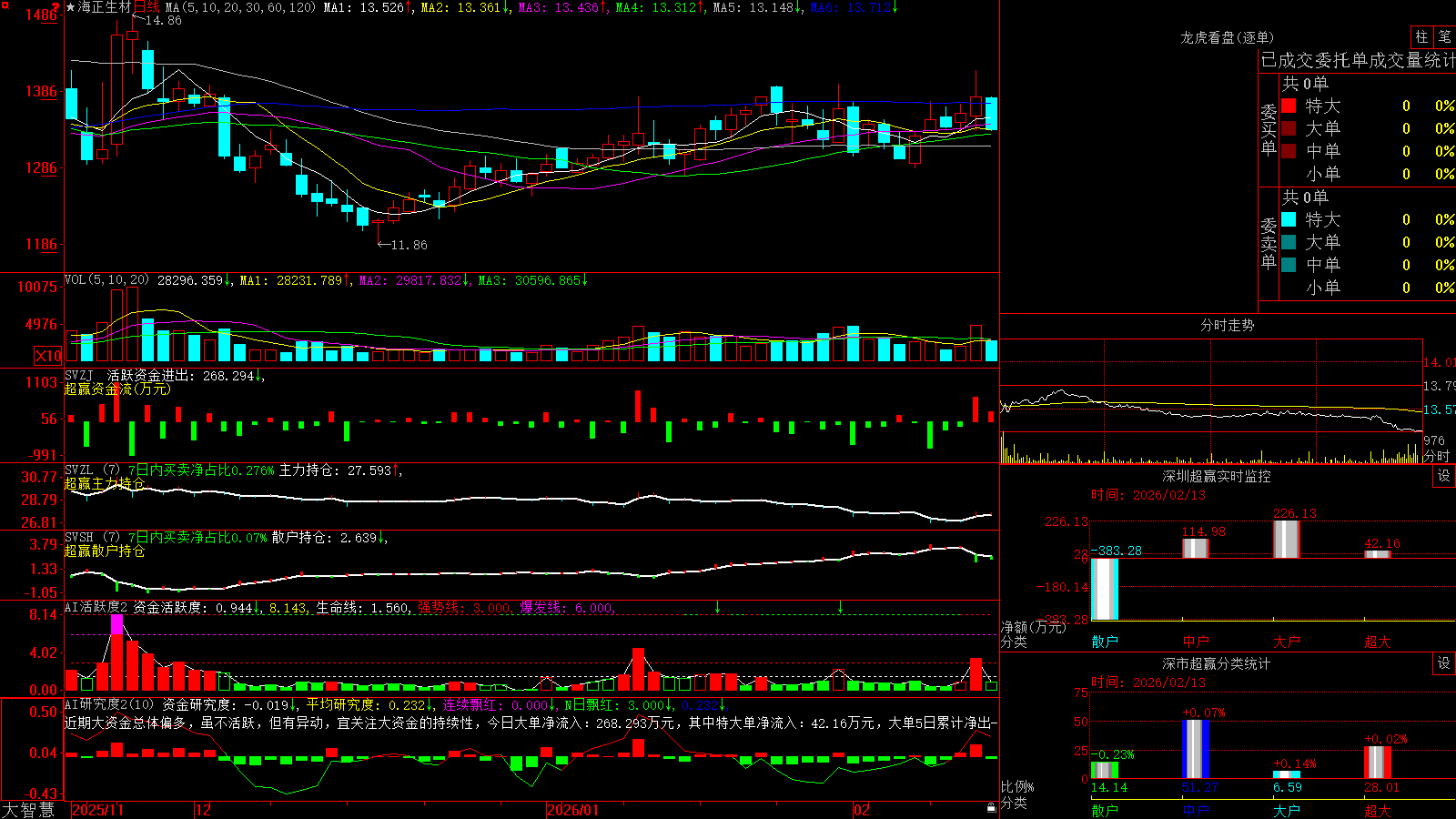Click the lock icon on the date axis
Screen dimensions: 1456x819
pyautogui.click(x=991, y=808)
